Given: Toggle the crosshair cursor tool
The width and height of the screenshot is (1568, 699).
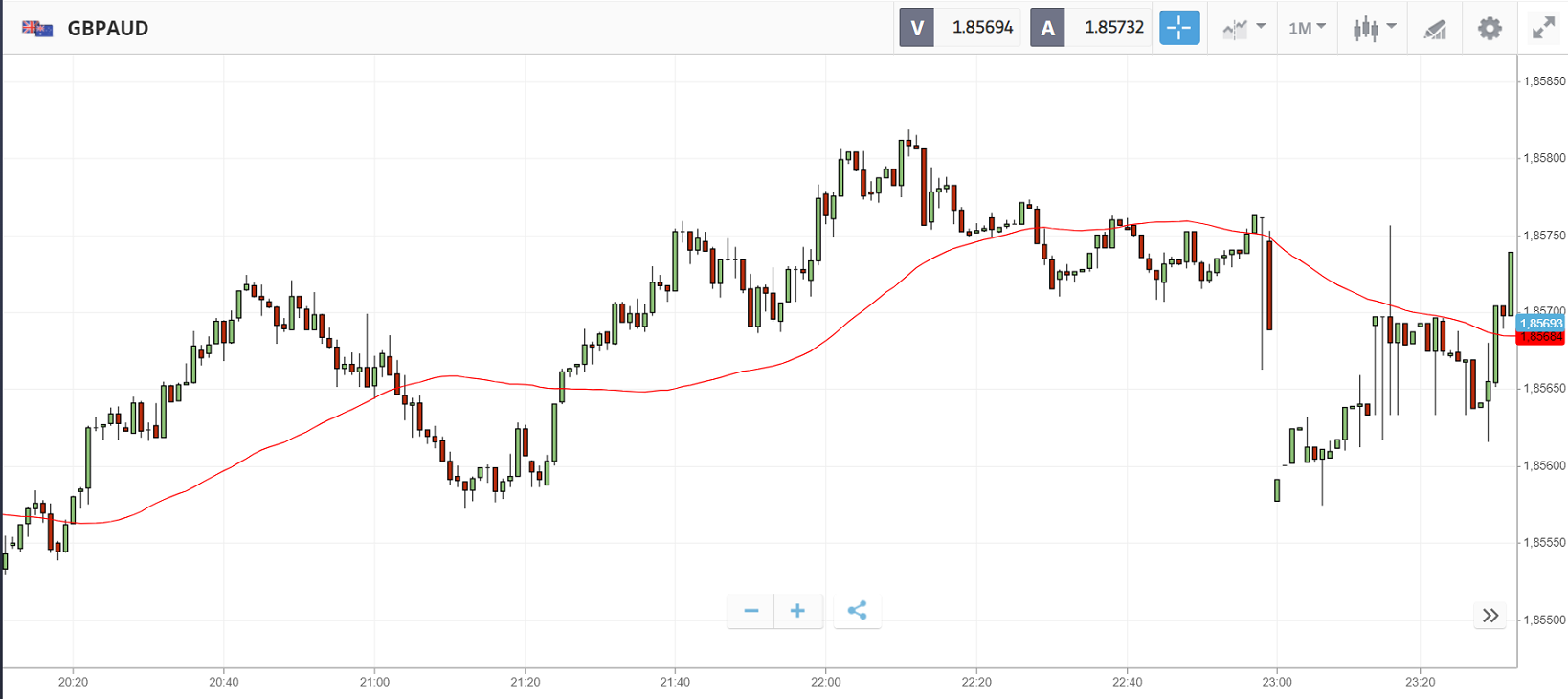Looking at the screenshot, I should [x=1178, y=28].
